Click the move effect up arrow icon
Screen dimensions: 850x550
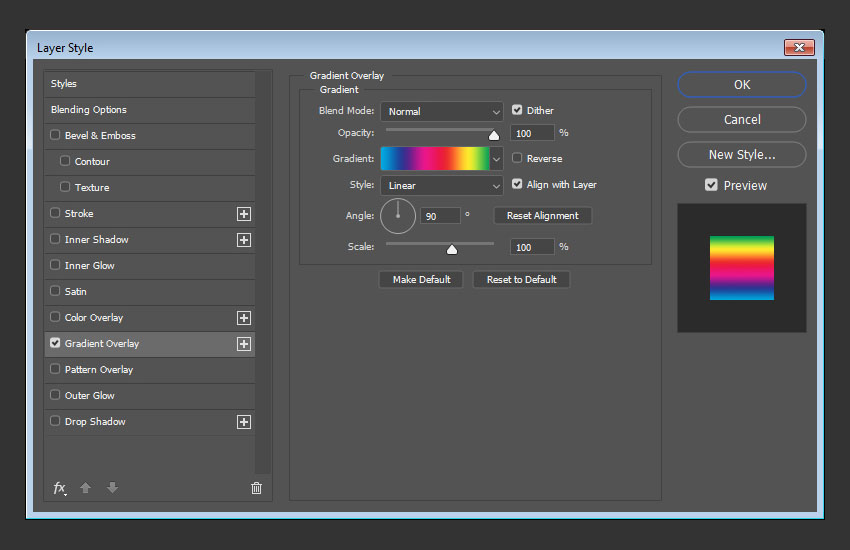pyautogui.click(x=85, y=488)
